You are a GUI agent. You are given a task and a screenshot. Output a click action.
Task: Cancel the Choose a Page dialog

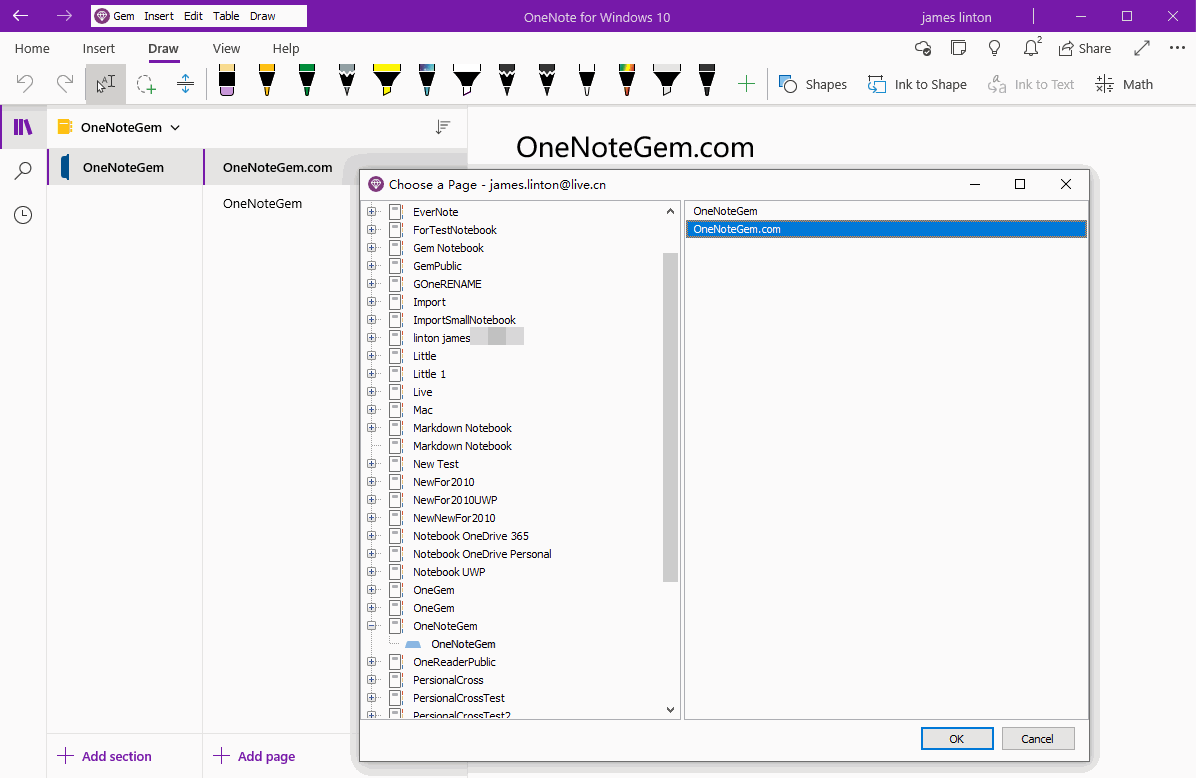1037,738
